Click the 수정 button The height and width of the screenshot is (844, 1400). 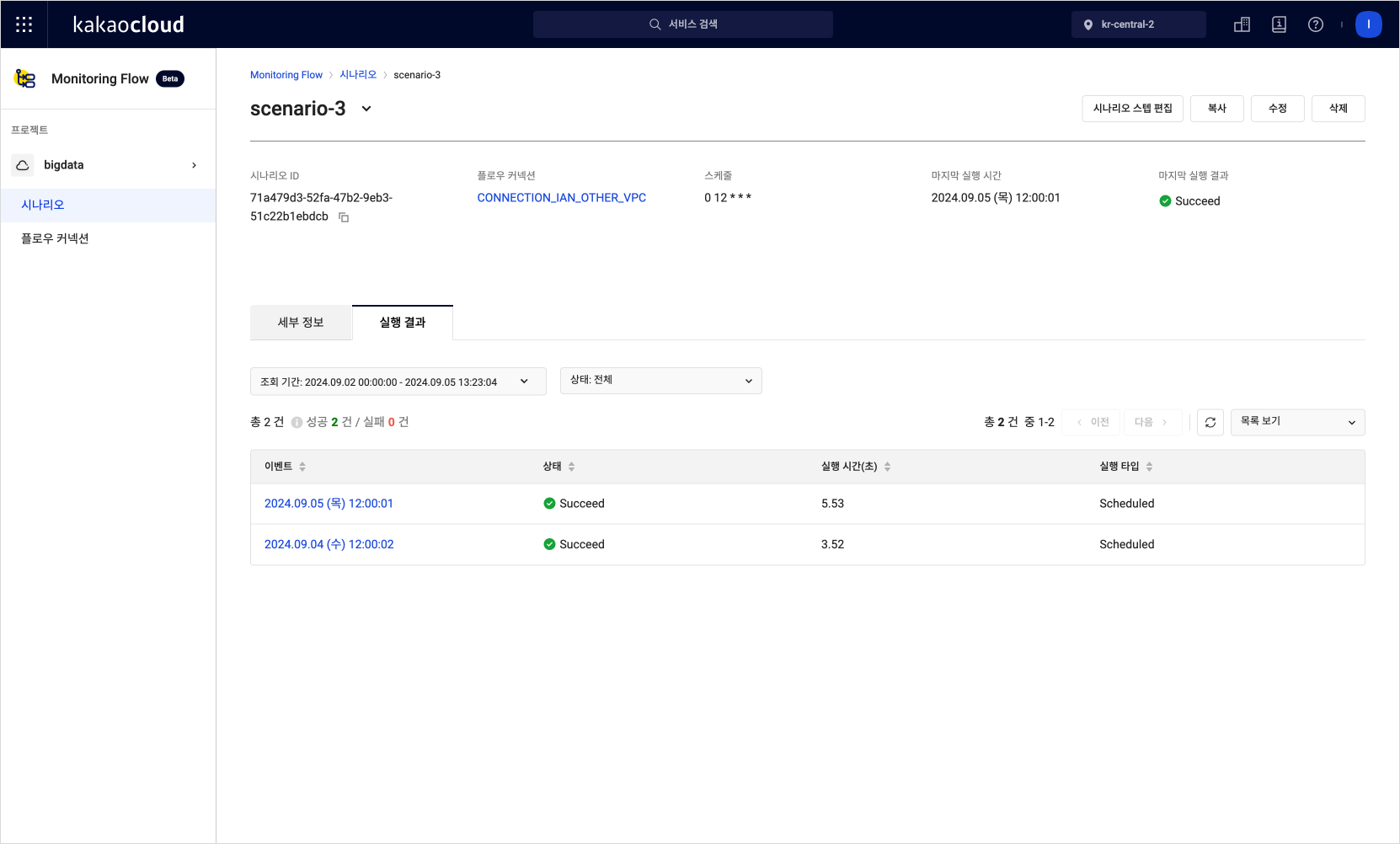(1278, 109)
